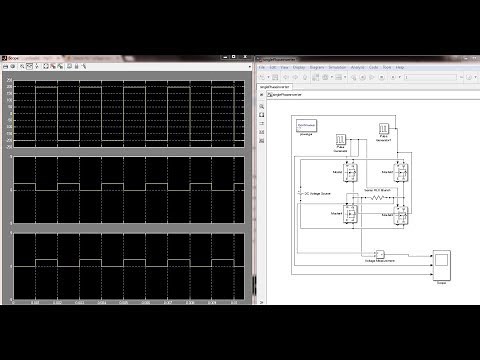Expand the Model Explorer dropdown arrow

coord(345,77)
